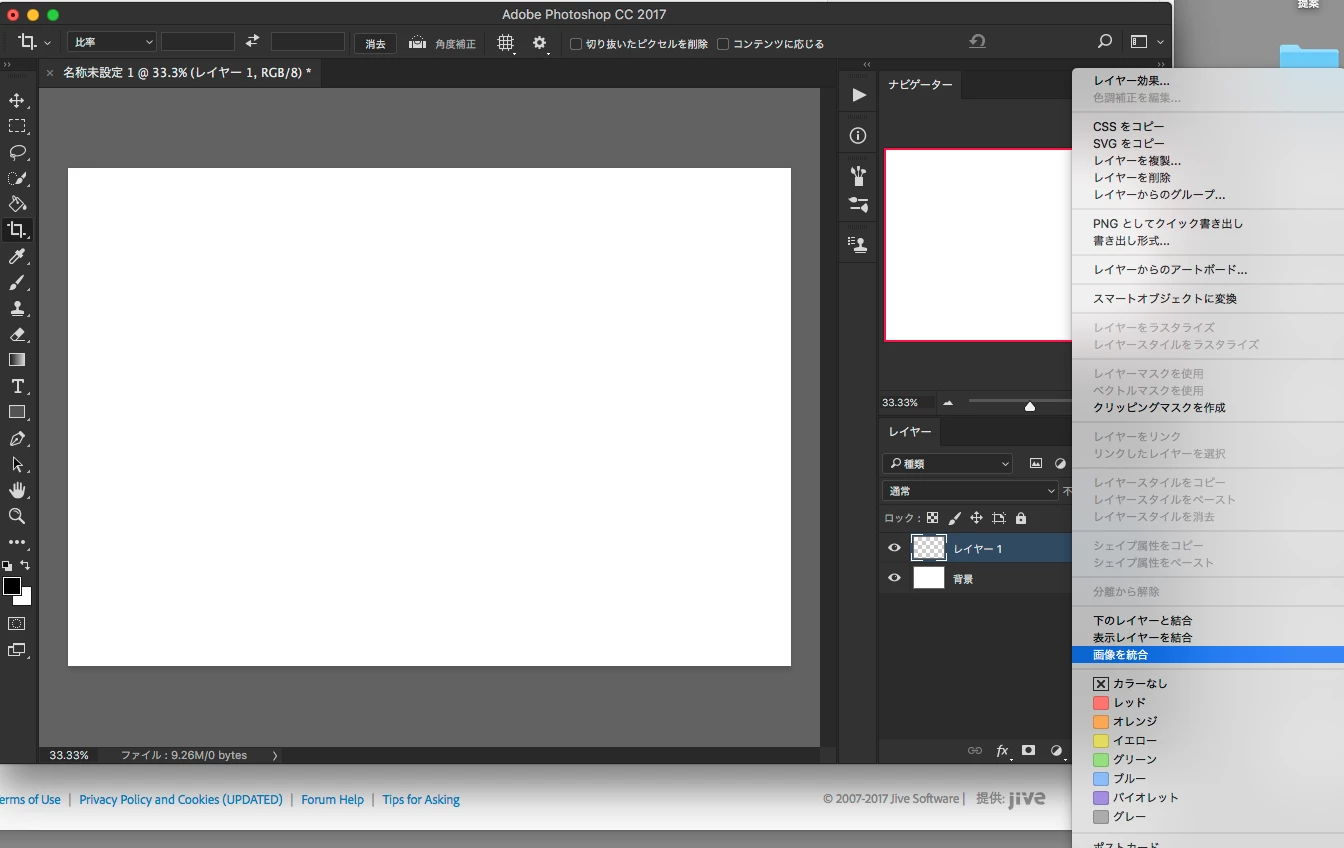Enable コンテンツに応じる checkbox
Viewport: 1344px width, 848px height.
coord(723,44)
